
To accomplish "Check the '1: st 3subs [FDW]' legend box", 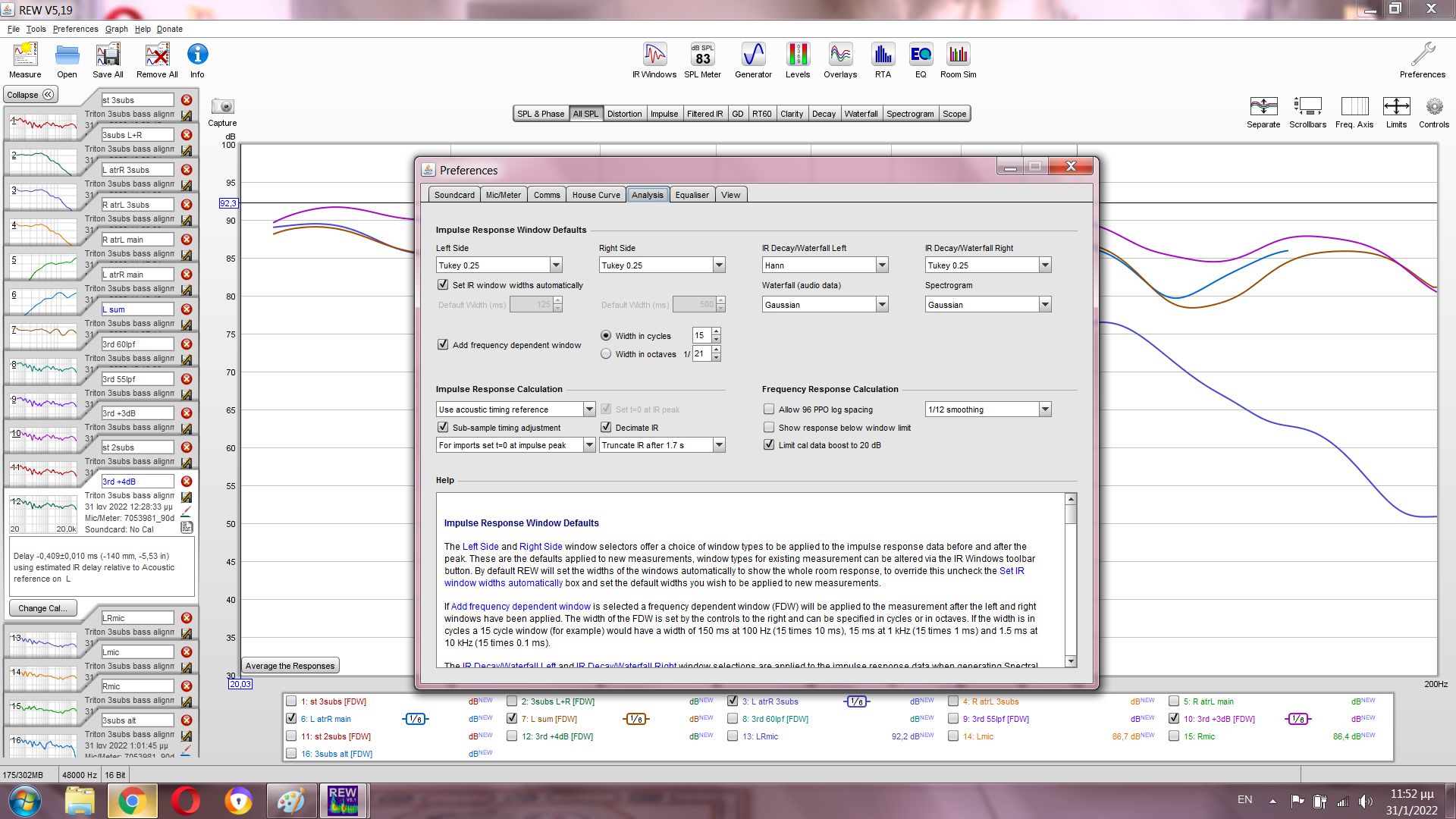I will pyautogui.click(x=291, y=701).
